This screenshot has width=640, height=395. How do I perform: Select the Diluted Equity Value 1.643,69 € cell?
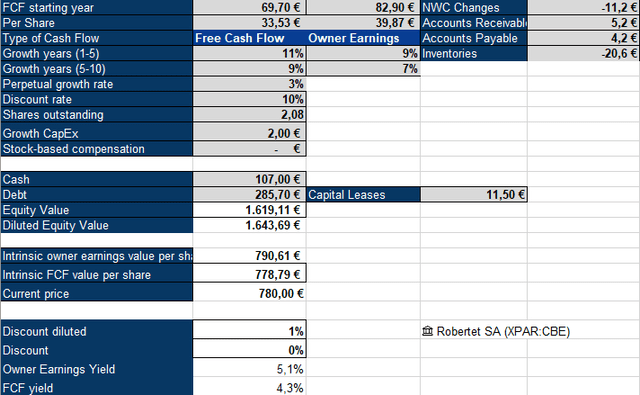(x=249, y=225)
